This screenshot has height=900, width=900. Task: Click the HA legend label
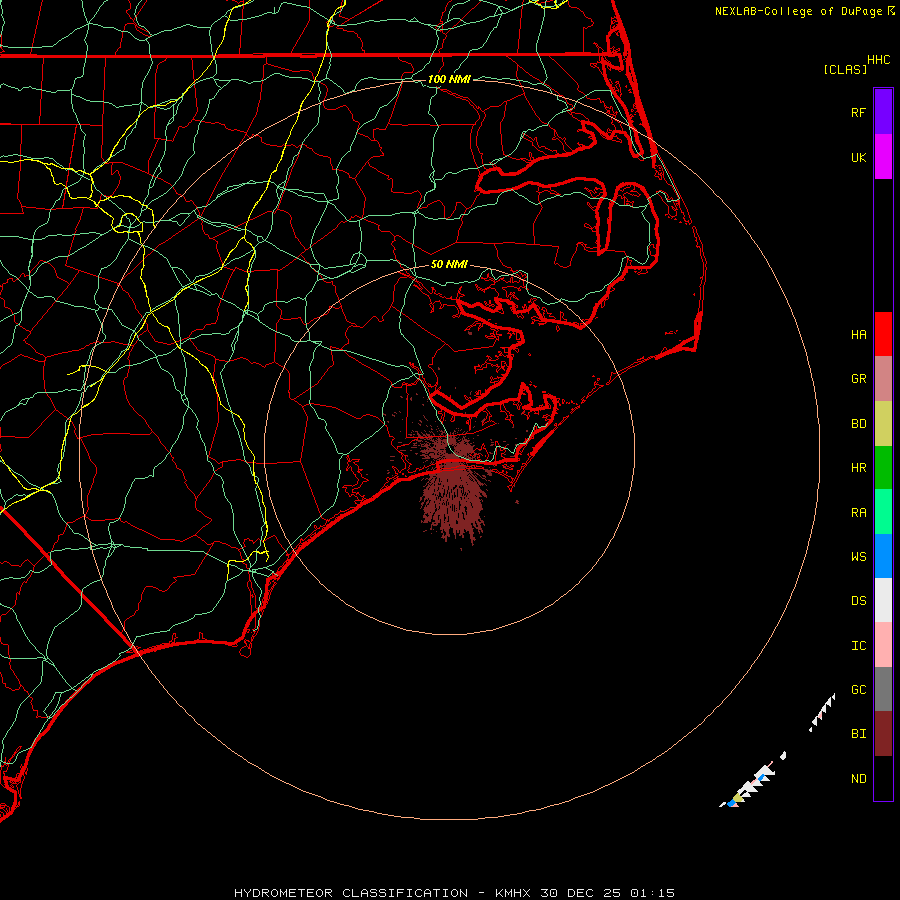point(858,335)
